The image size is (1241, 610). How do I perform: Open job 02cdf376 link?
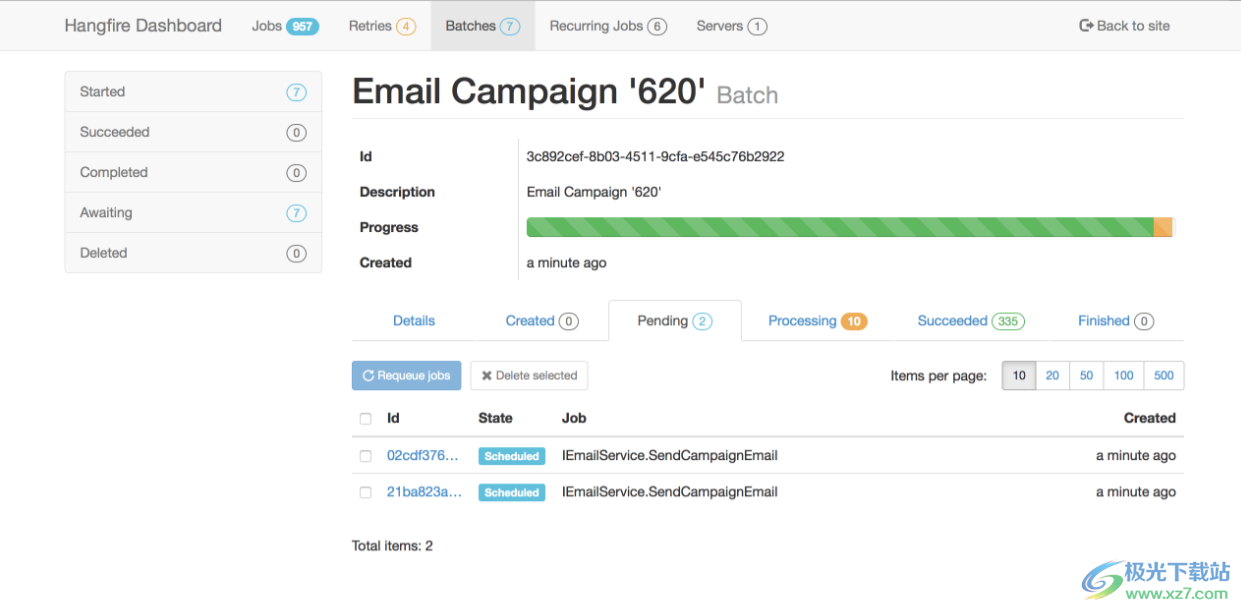[x=424, y=456]
